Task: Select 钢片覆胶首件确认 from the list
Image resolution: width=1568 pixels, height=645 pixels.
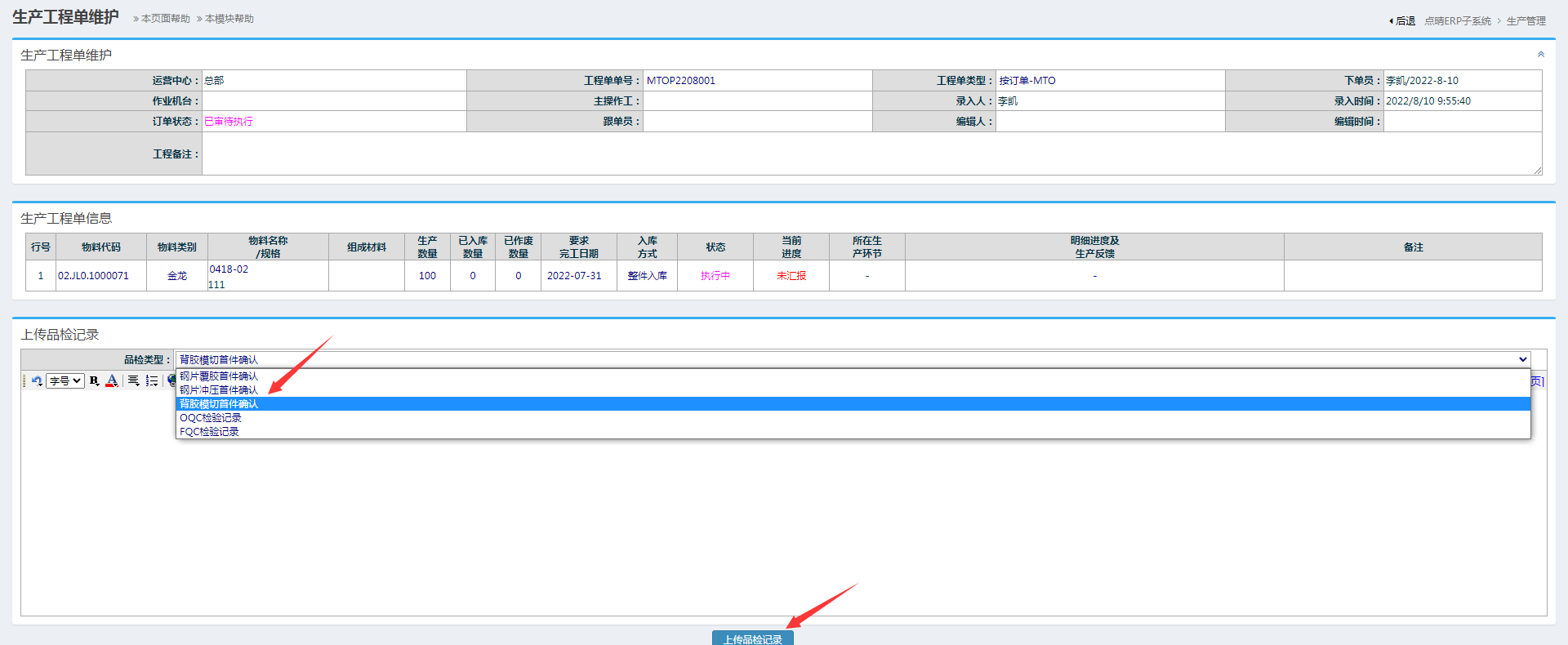Action: tap(219, 376)
